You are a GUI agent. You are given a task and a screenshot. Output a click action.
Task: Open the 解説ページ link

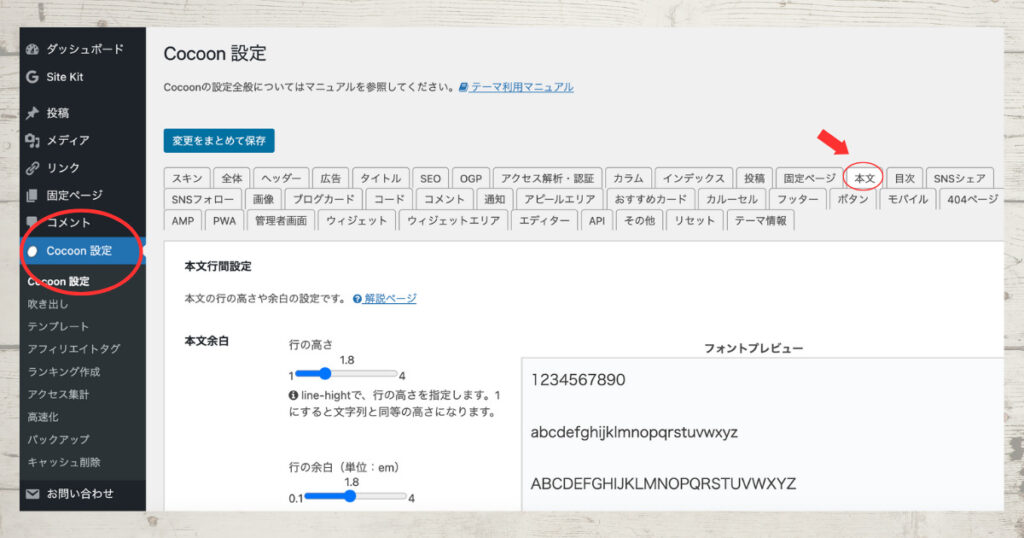pyautogui.click(x=390, y=298)
